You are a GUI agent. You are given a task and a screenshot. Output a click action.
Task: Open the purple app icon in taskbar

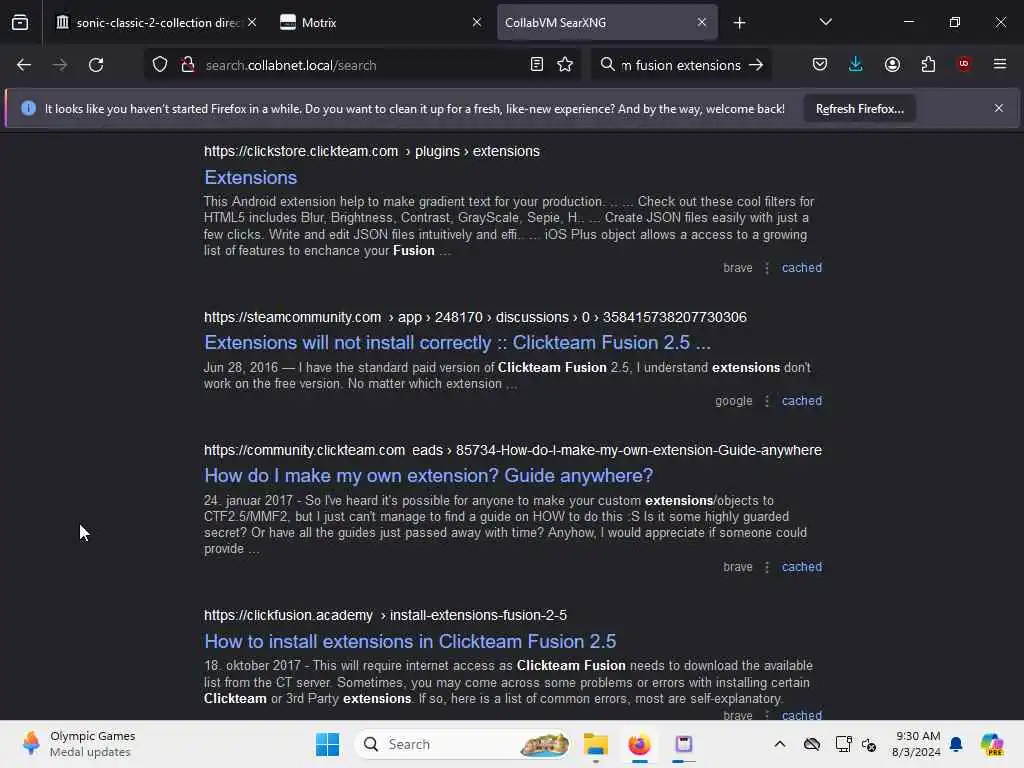pyautogui.click(x=684, y=744)
